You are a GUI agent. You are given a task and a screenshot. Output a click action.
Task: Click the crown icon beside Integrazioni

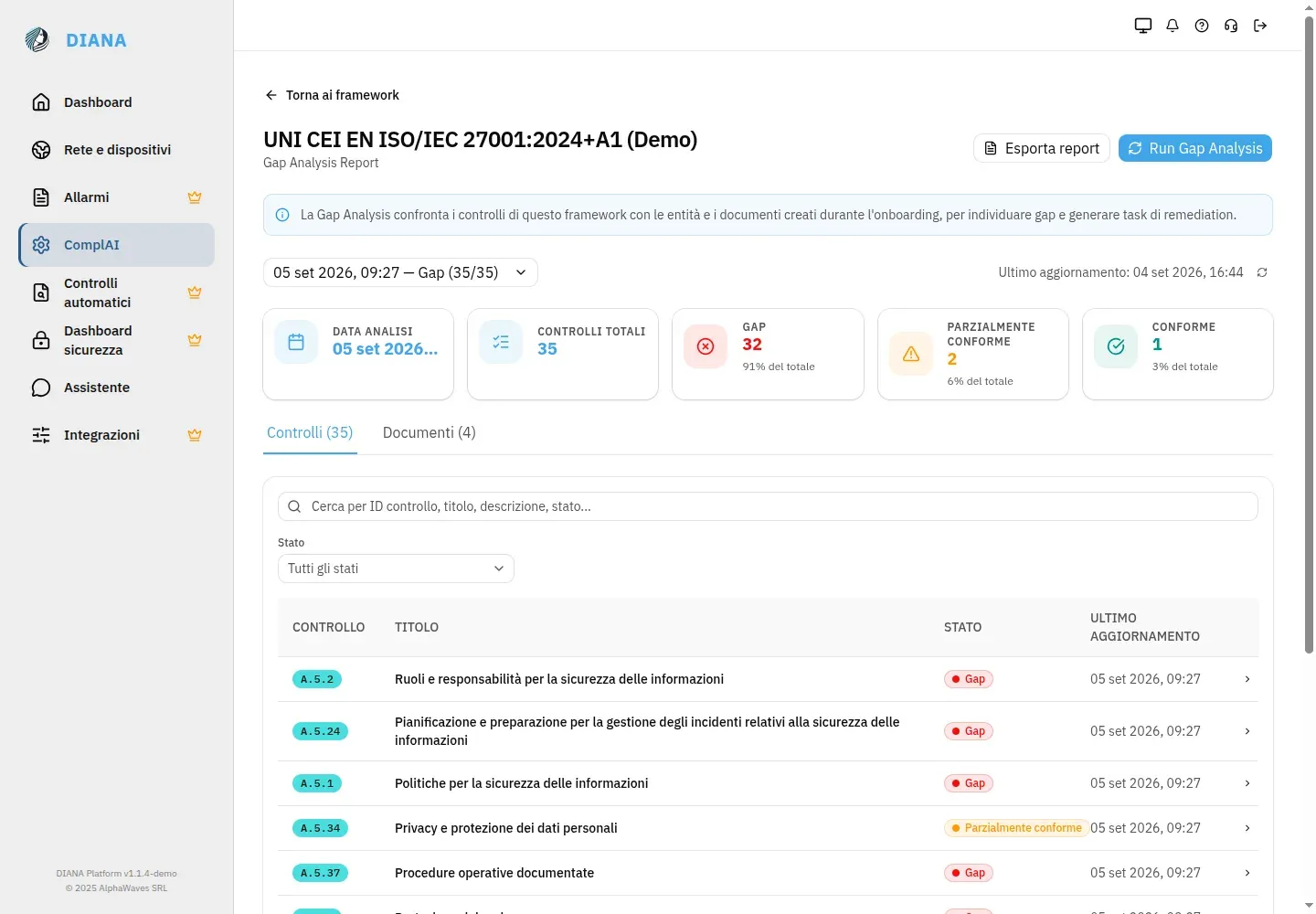coord(195,435)
